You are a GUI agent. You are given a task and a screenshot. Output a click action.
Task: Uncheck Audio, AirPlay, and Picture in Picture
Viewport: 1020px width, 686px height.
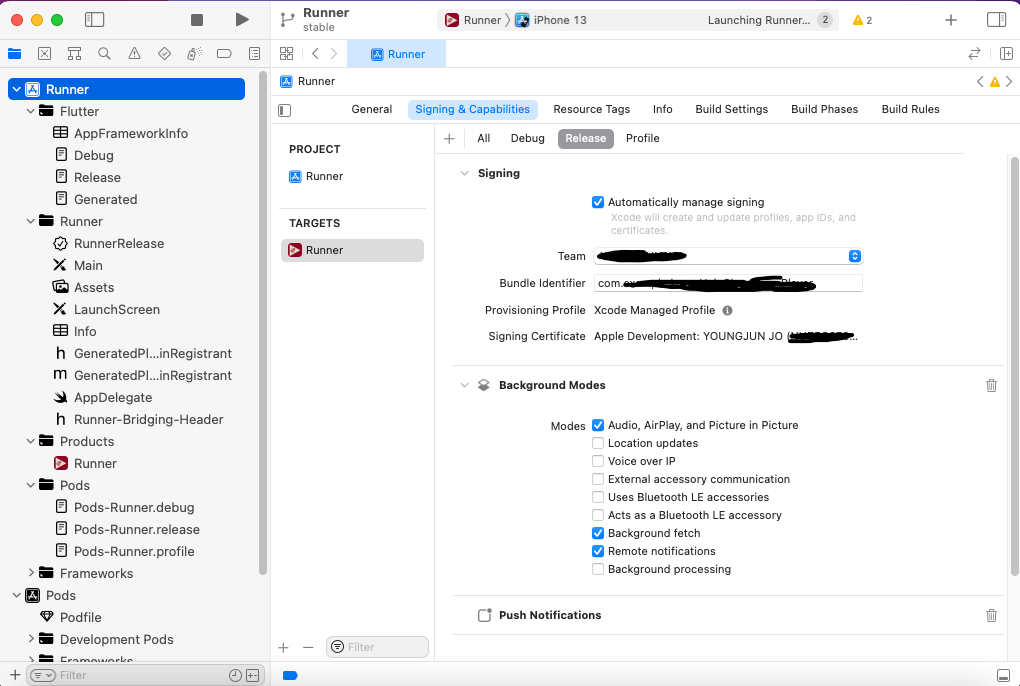pos(598,425)
